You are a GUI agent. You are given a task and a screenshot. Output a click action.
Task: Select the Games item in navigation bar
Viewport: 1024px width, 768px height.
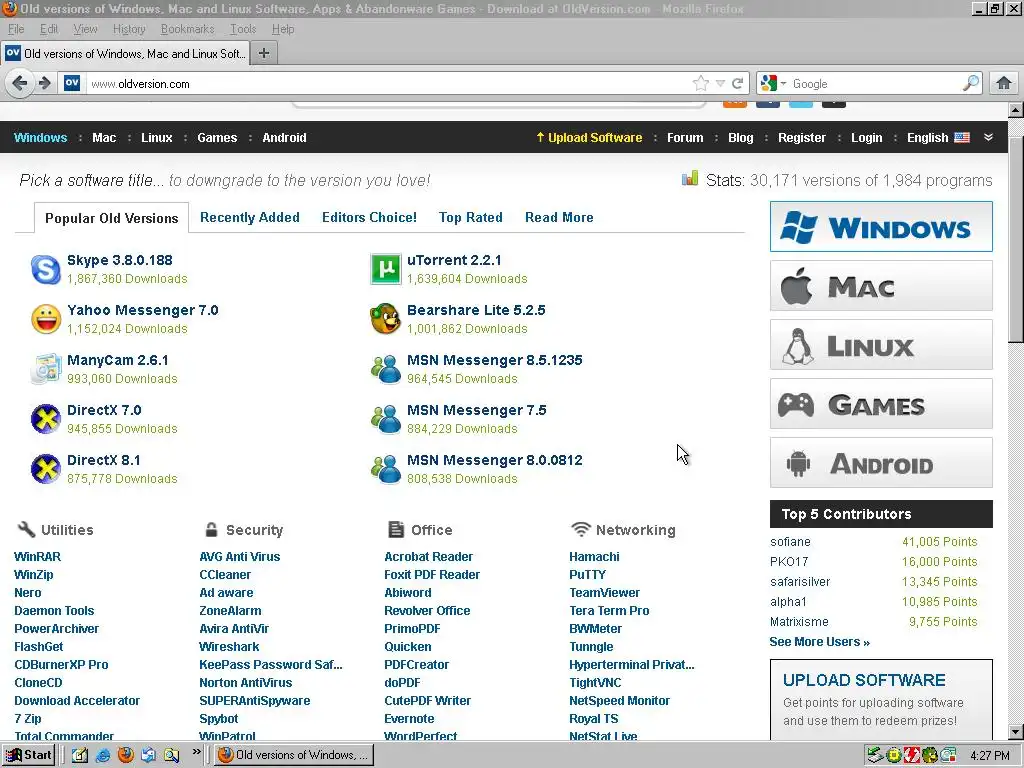click(217, 138)
